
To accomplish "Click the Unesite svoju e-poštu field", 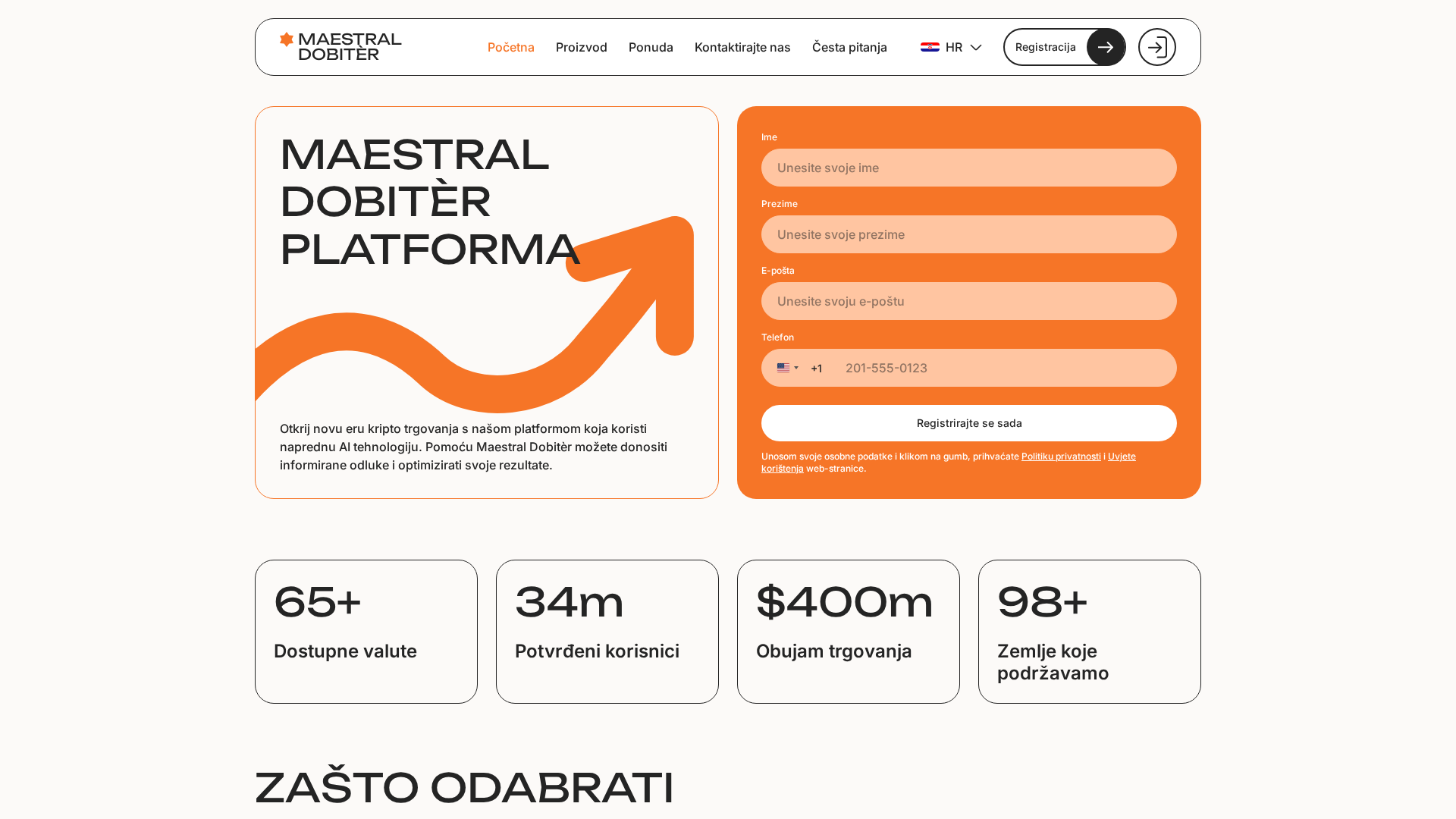I will point(968,301).
